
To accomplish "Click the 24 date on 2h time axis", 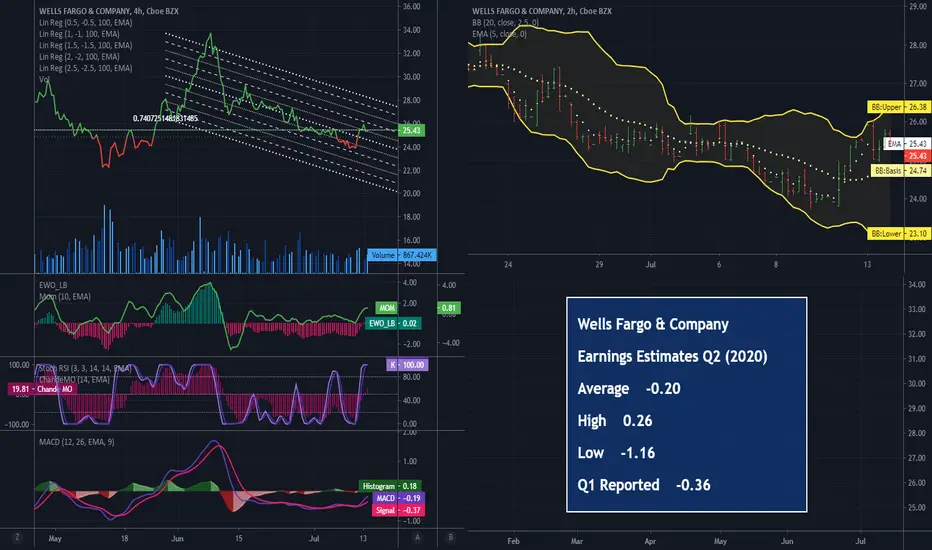I will coord(508,264).
